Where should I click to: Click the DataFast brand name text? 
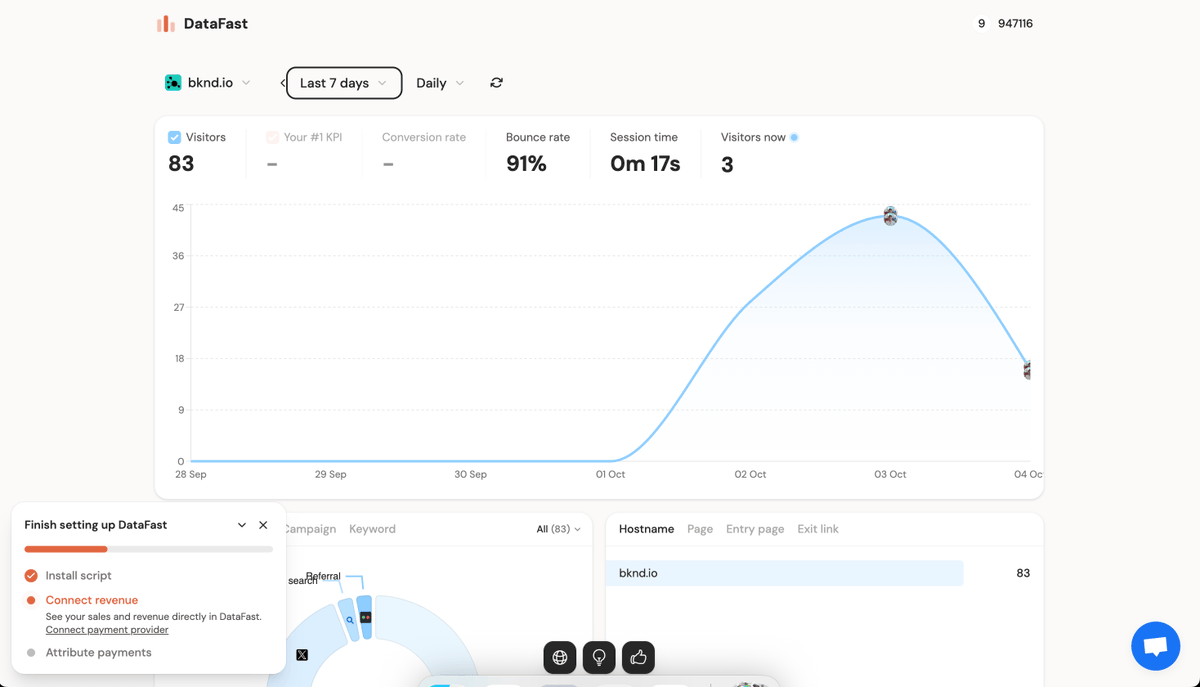pos(216,23)
